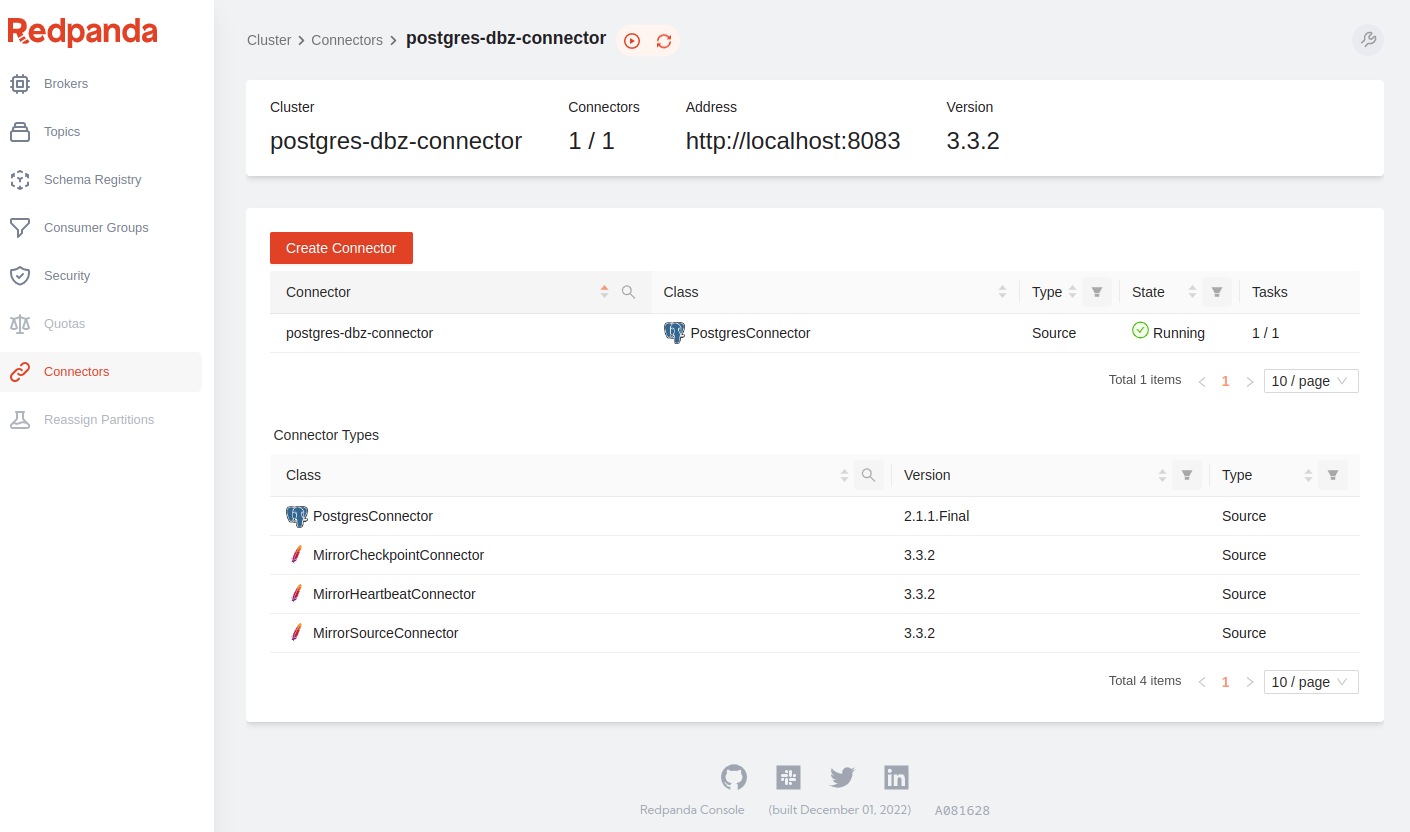Open the Connector Types page-size dropdown

pos(1311,682)
